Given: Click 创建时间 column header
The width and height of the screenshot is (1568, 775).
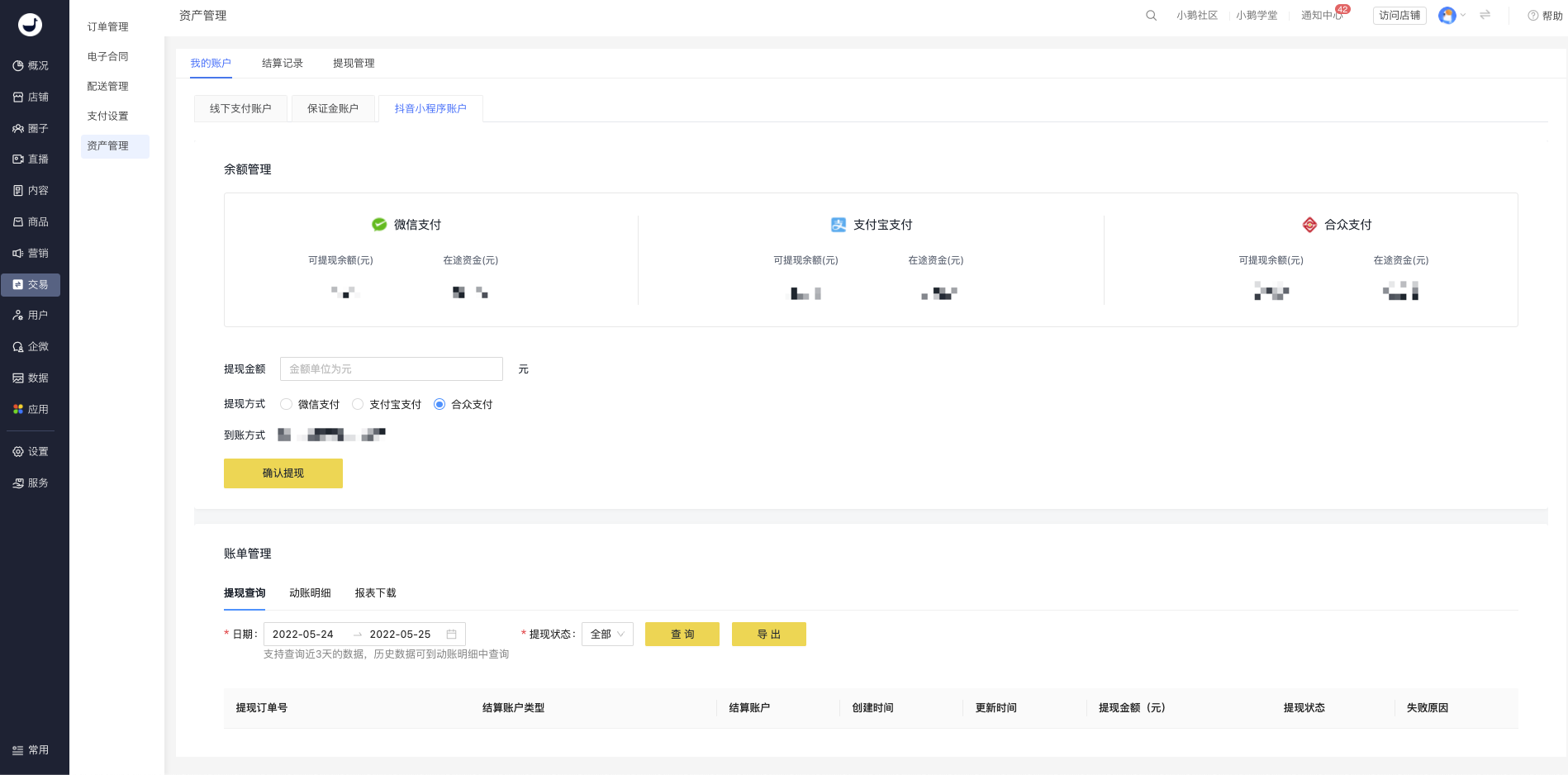Looking at the screenshot, I should pos(872,707).
